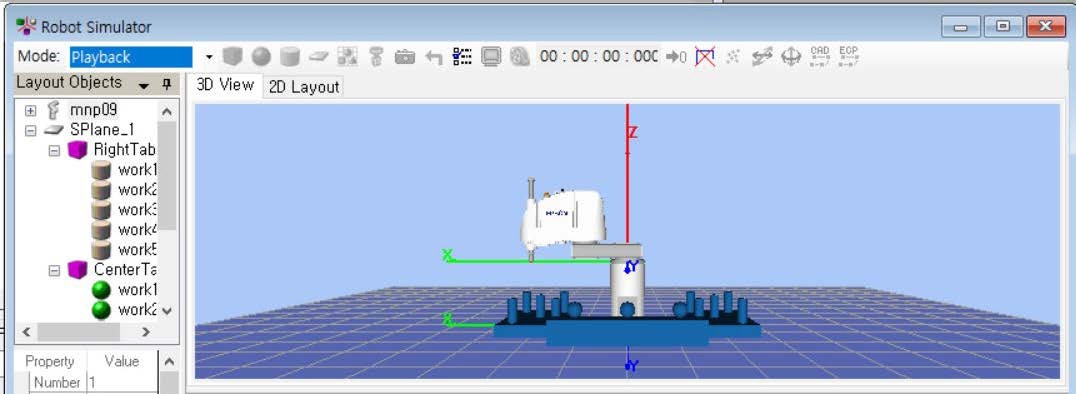Collapse the CenterTable tree node
1076x394 pixels.
point(54,270)
